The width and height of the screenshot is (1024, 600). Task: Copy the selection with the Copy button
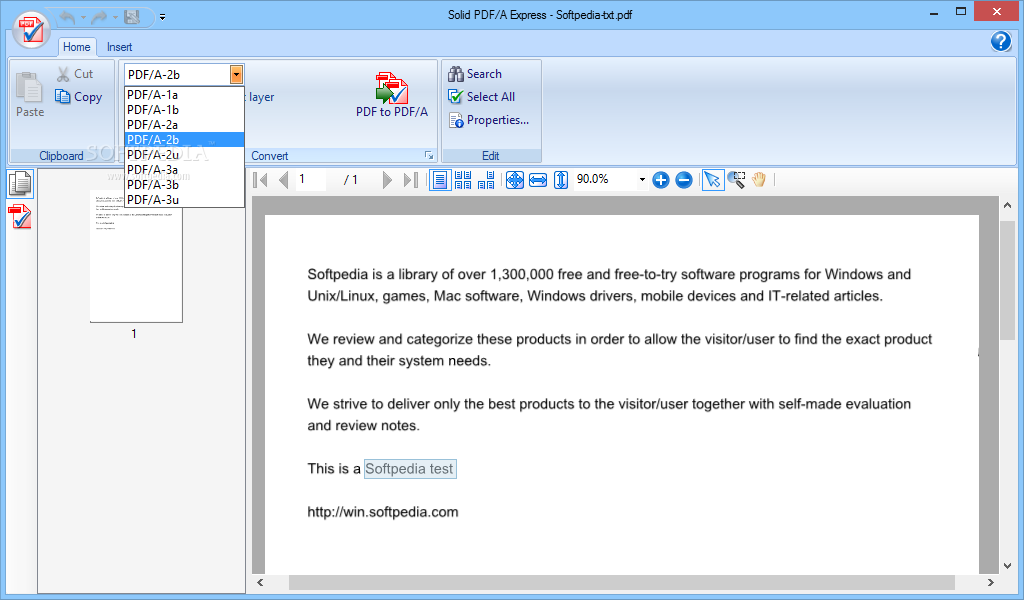(x=78, y=97)
